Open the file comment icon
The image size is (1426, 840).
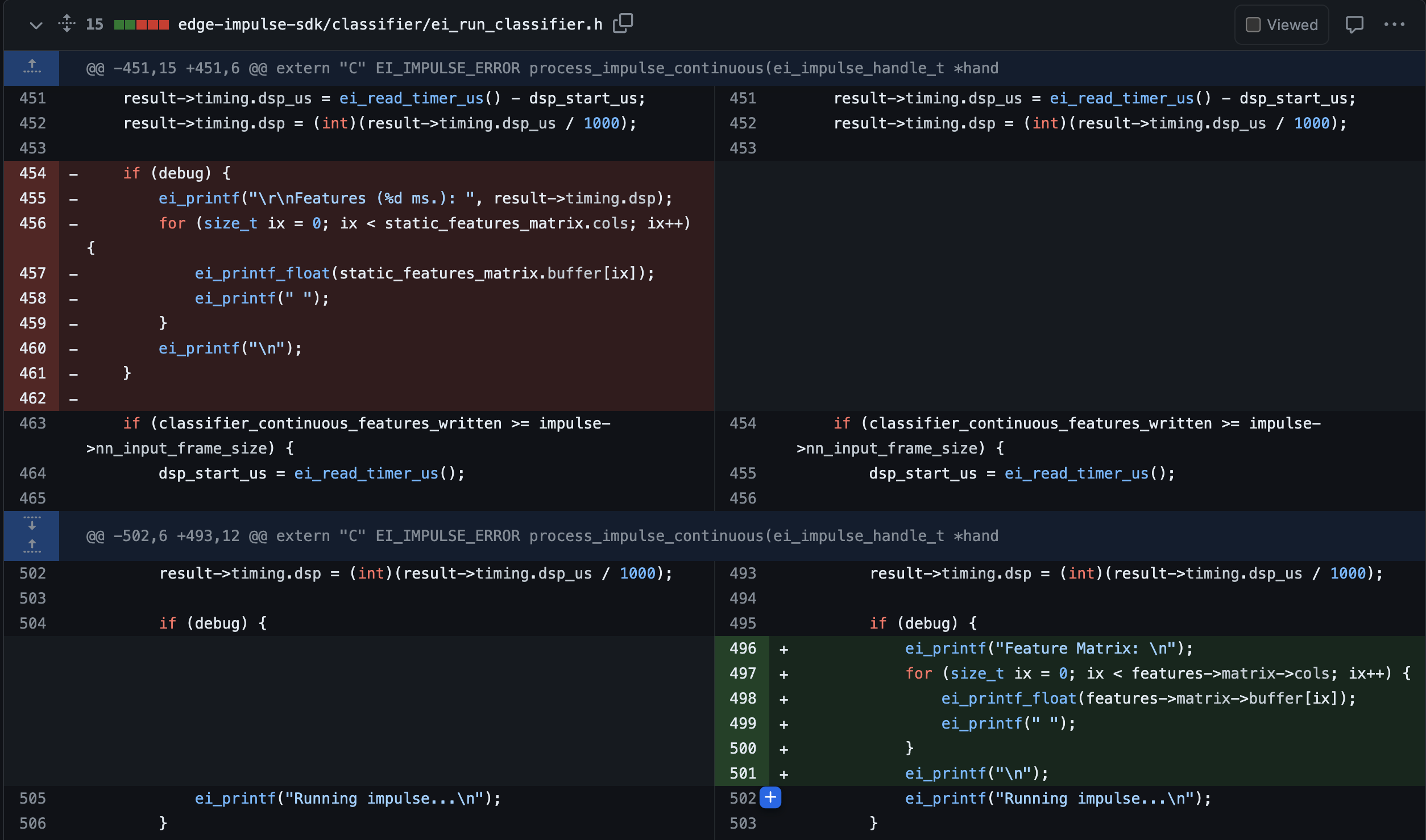(x=1354, y=24)
